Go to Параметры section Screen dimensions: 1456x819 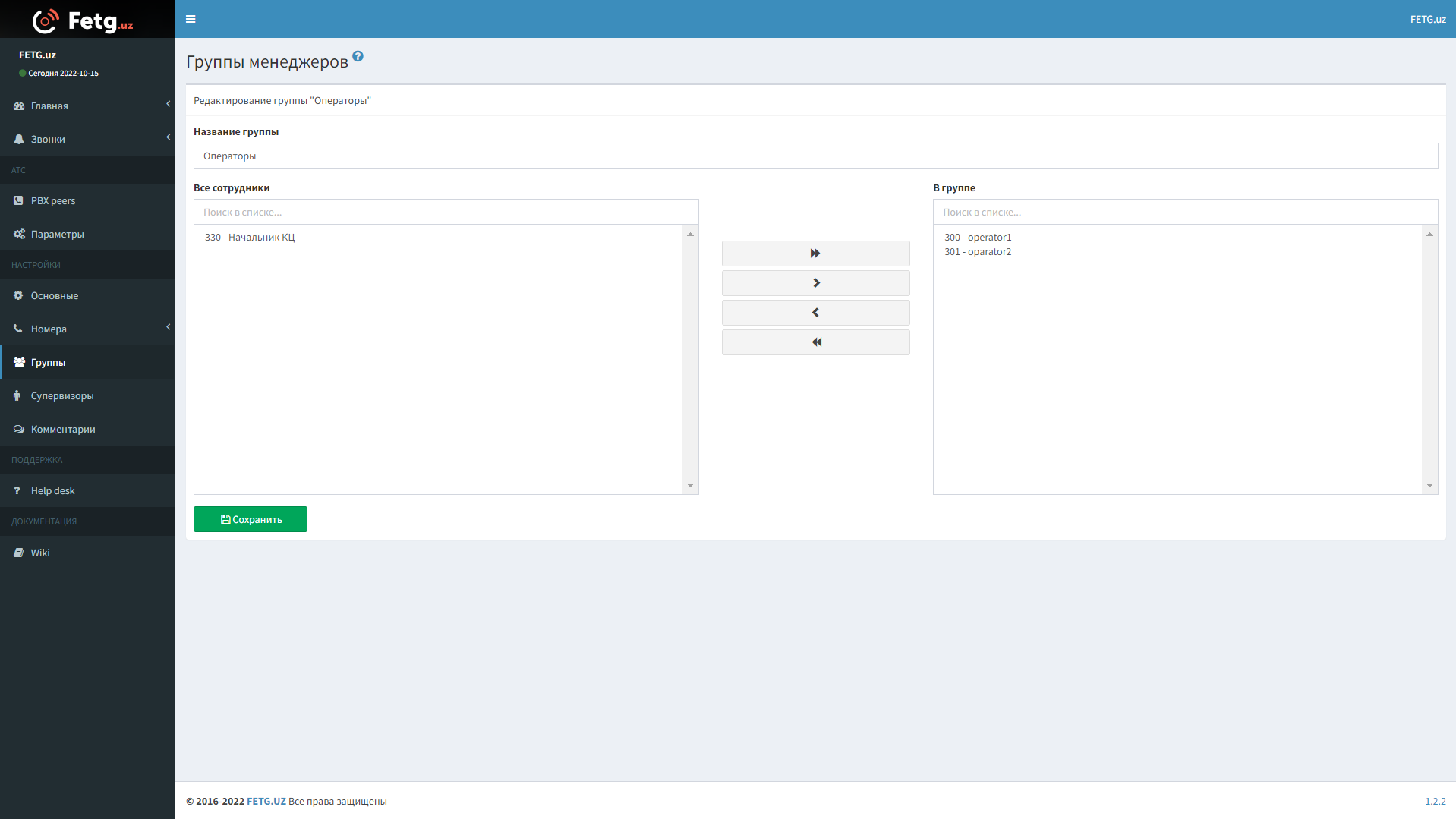click(x=58, y=235)
